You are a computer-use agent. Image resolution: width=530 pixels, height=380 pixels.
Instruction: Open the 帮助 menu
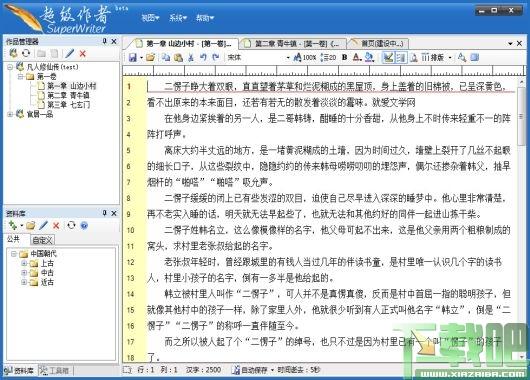point(205,18)
